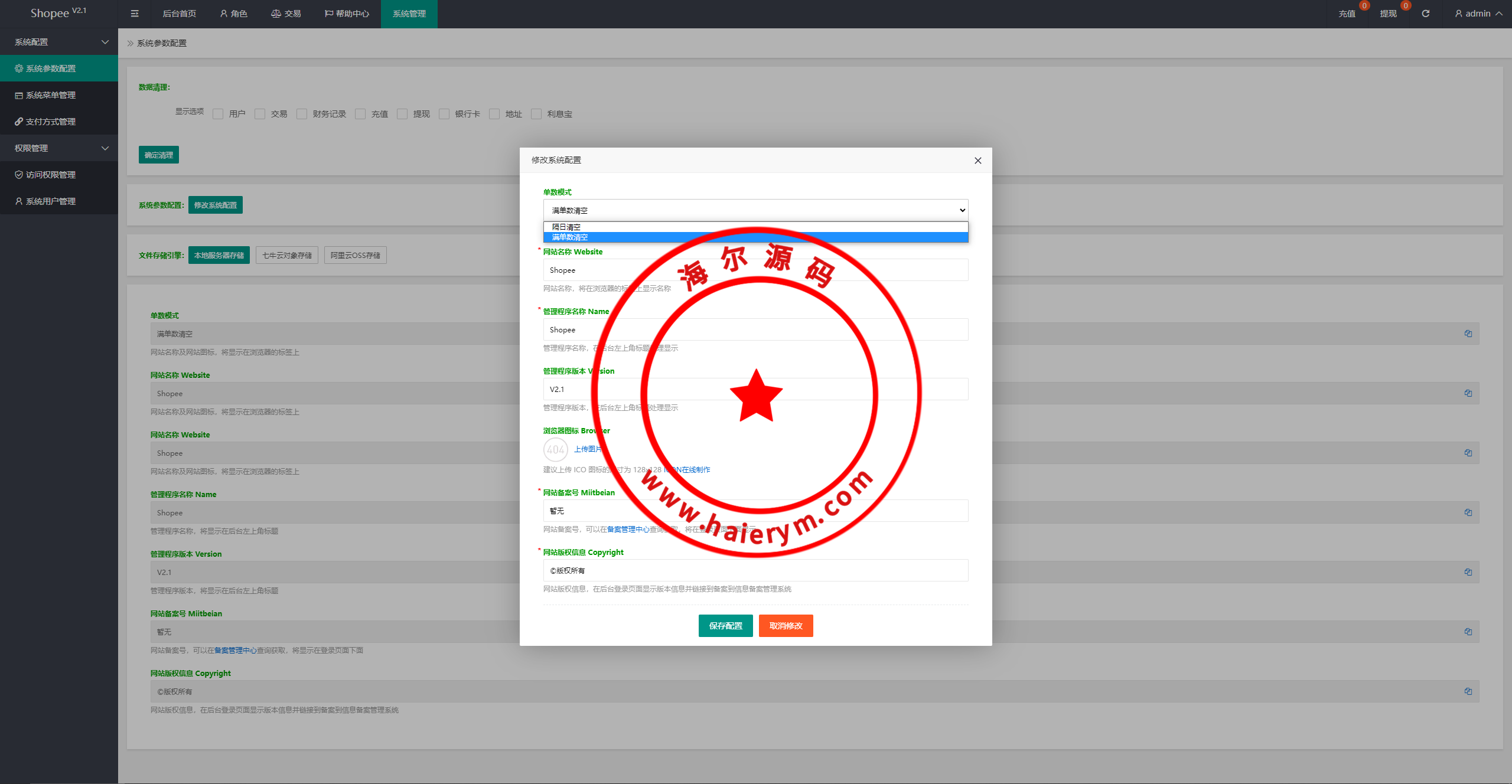Click copy icon beside V2.1 version field
Screen dimensions: 1512x784
click(1468, 572)
